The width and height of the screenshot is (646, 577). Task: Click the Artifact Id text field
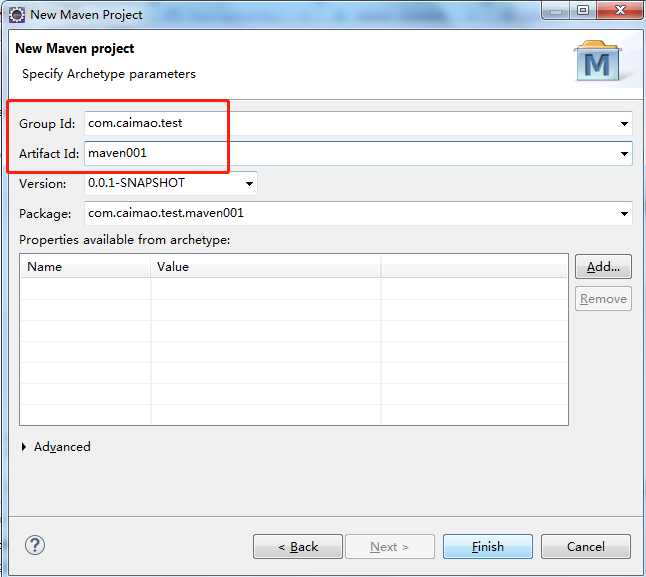point(358,154)
